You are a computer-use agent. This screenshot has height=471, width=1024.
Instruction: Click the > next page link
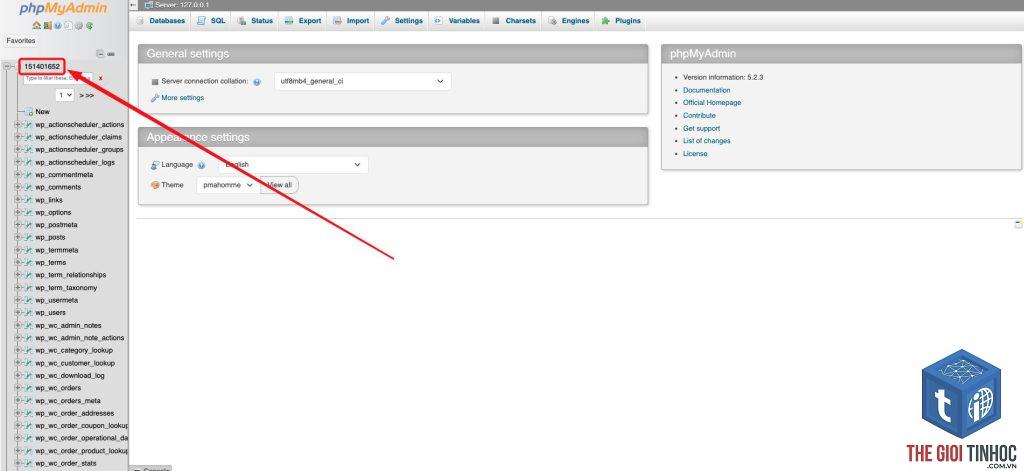pyautogui.click(x=82, y=95)
